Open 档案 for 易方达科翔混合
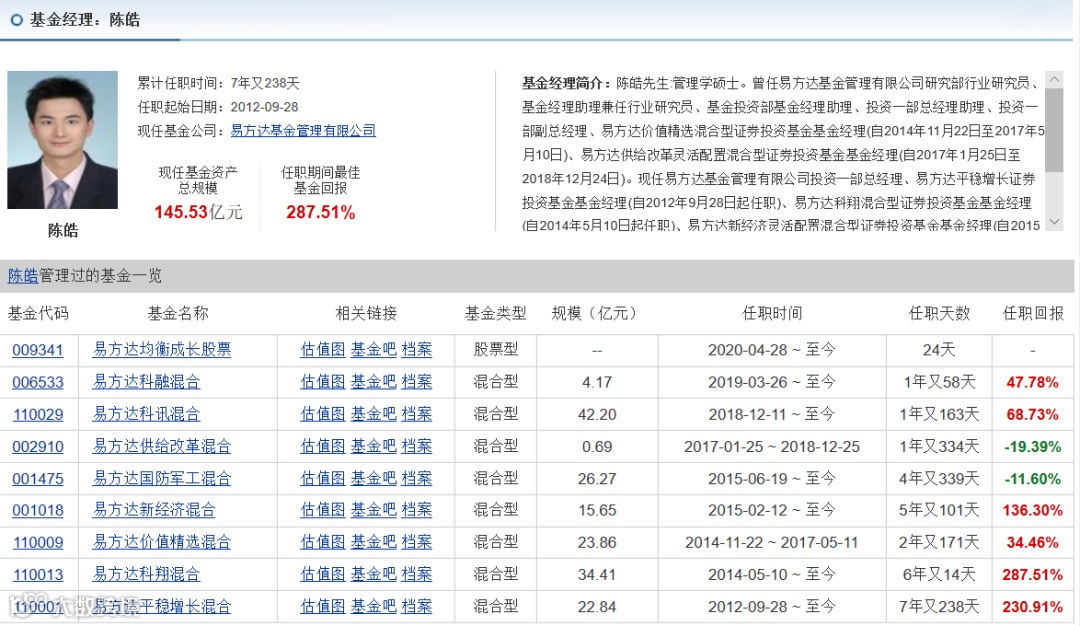 [x=417, y=574]
